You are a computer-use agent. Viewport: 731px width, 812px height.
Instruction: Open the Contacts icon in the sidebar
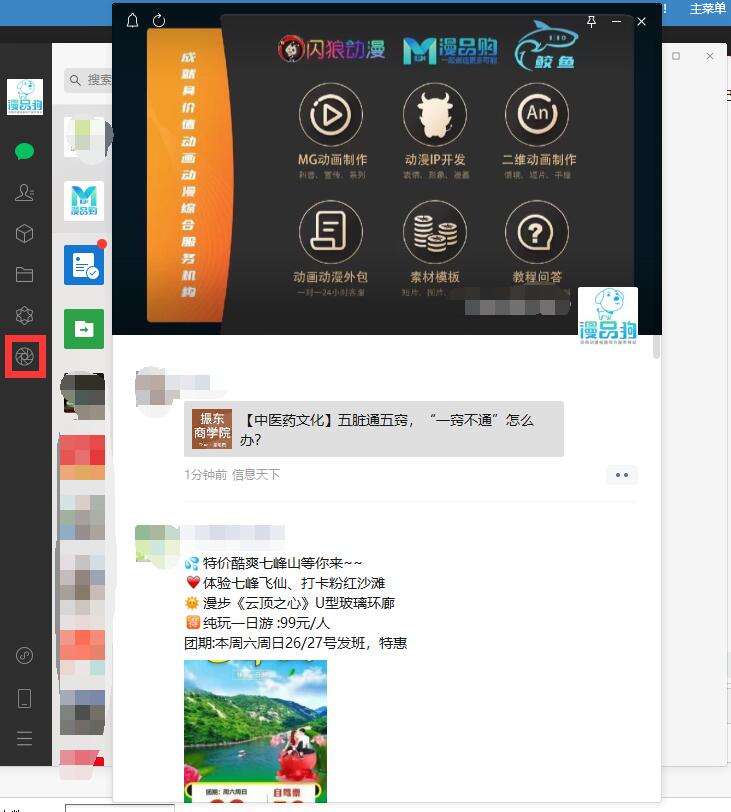pyautogui.click(x=24, y=193)
